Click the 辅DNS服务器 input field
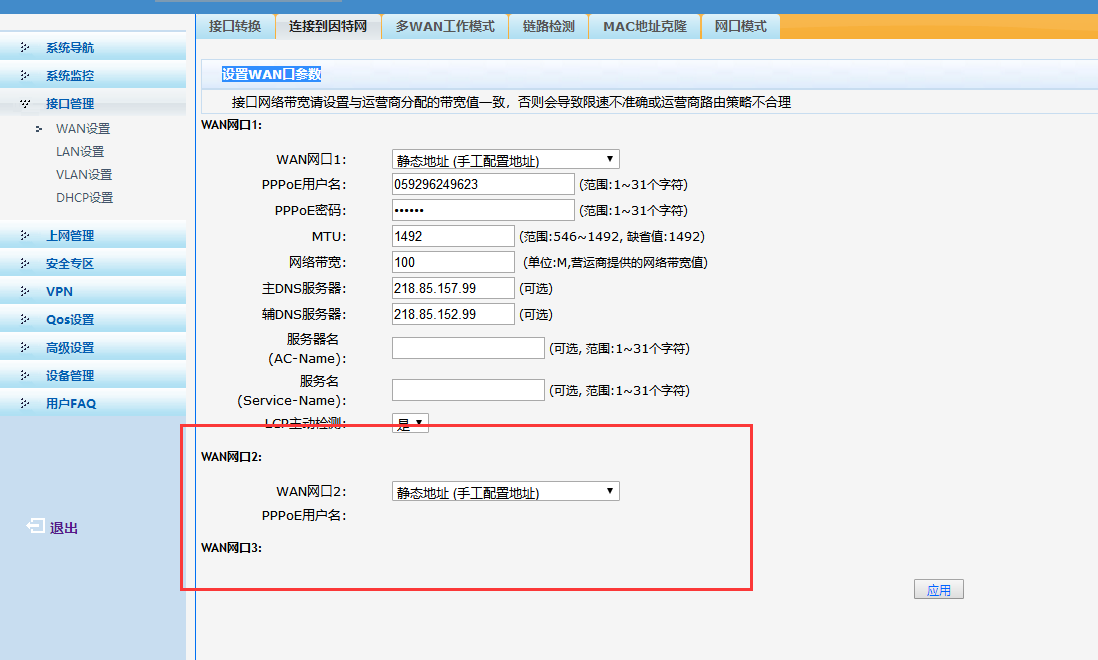The image size is (1098, 660). pos(453,314)
